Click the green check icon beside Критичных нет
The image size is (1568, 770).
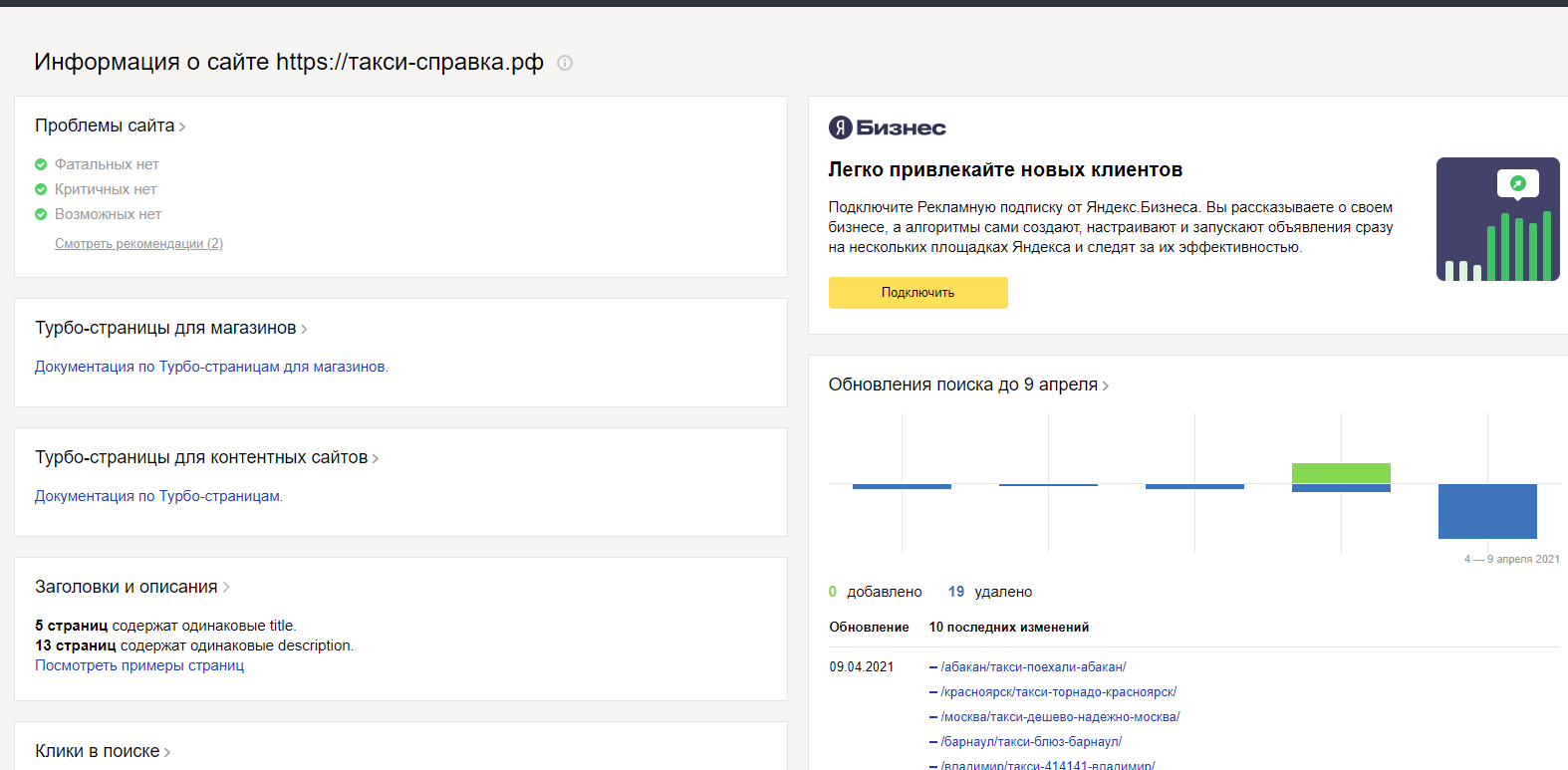pos(41,189)
